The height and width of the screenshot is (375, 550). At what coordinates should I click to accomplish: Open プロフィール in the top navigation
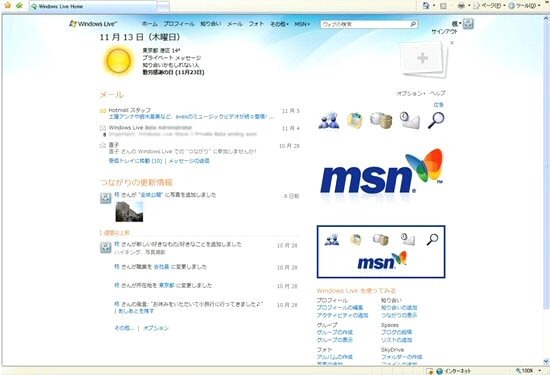[179, 24]
